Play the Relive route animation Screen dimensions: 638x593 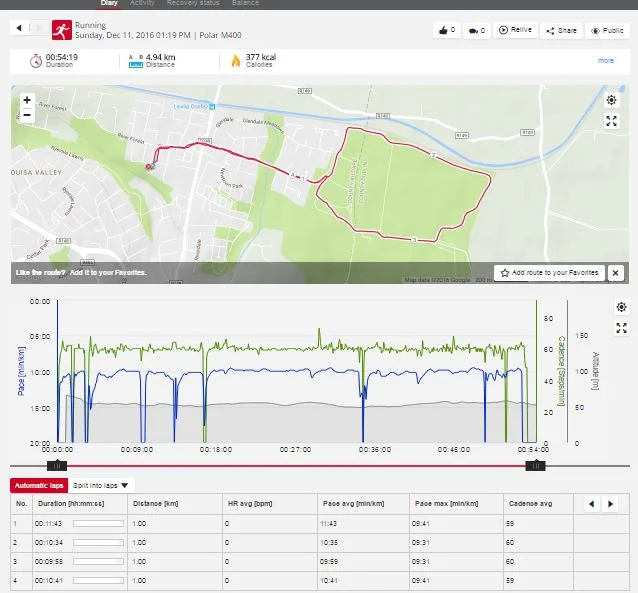(515, 30)
